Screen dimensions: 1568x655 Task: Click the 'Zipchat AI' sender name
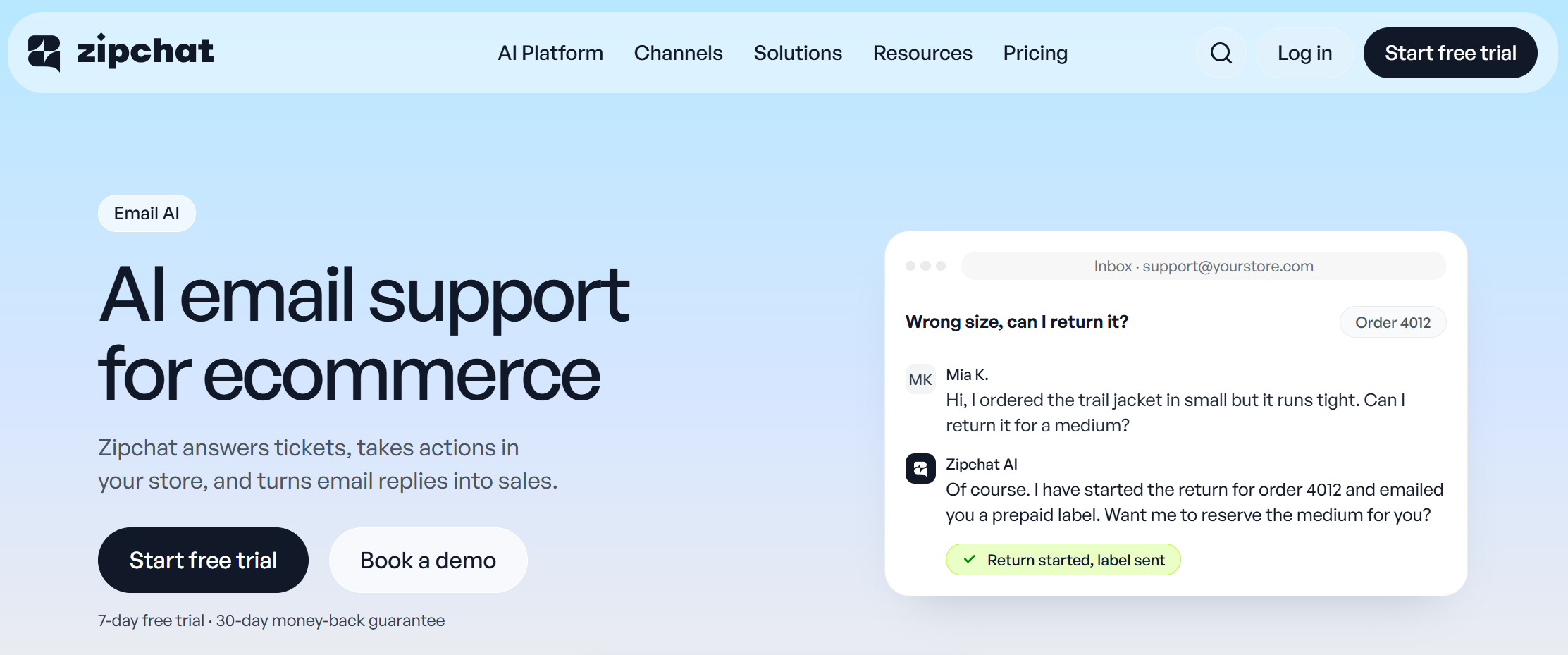(x=981, y=464)
